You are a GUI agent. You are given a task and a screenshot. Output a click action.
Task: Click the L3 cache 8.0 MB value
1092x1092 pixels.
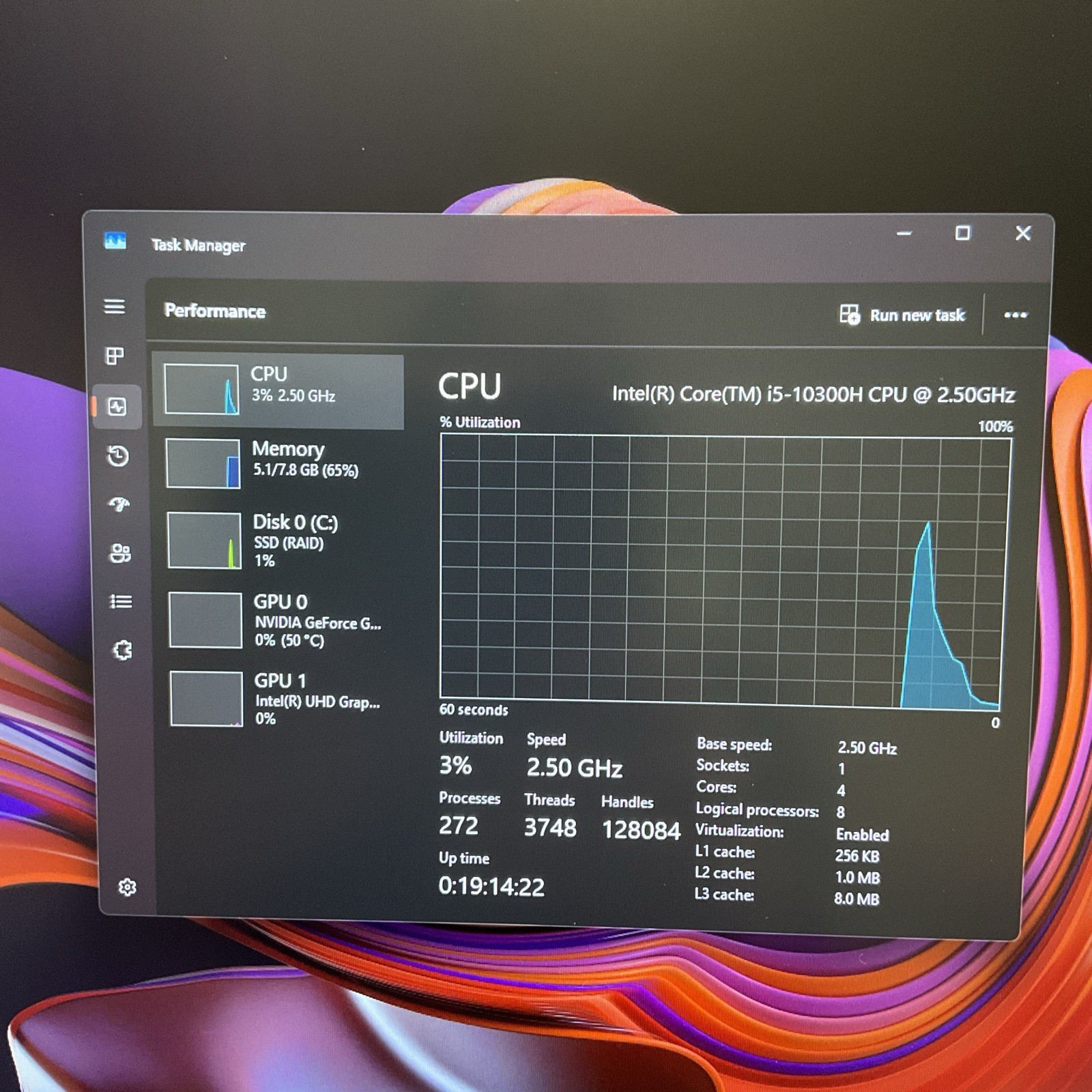[857, 899]
